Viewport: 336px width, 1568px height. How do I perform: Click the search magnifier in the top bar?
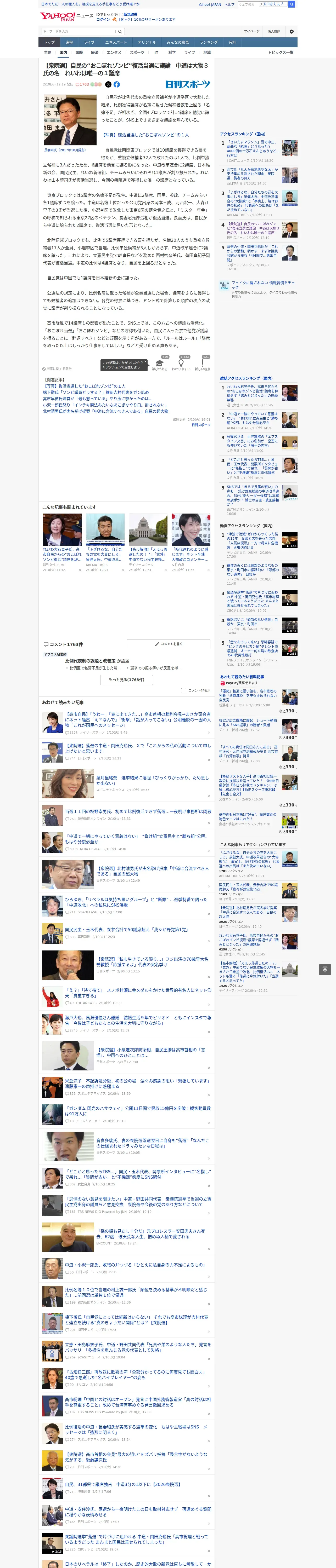tap(292, 4)
